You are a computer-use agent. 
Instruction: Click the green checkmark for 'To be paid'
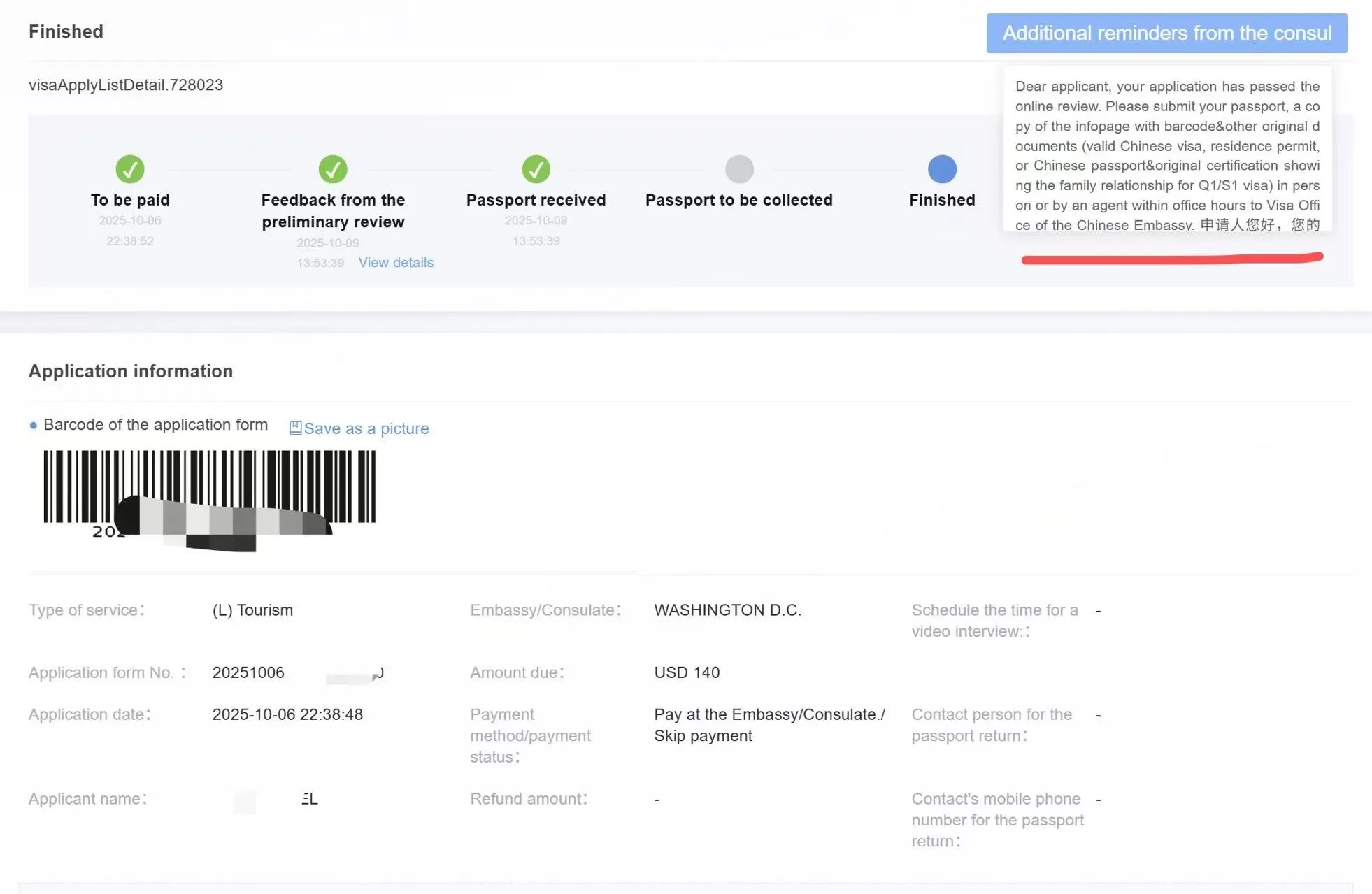(130, 168)
